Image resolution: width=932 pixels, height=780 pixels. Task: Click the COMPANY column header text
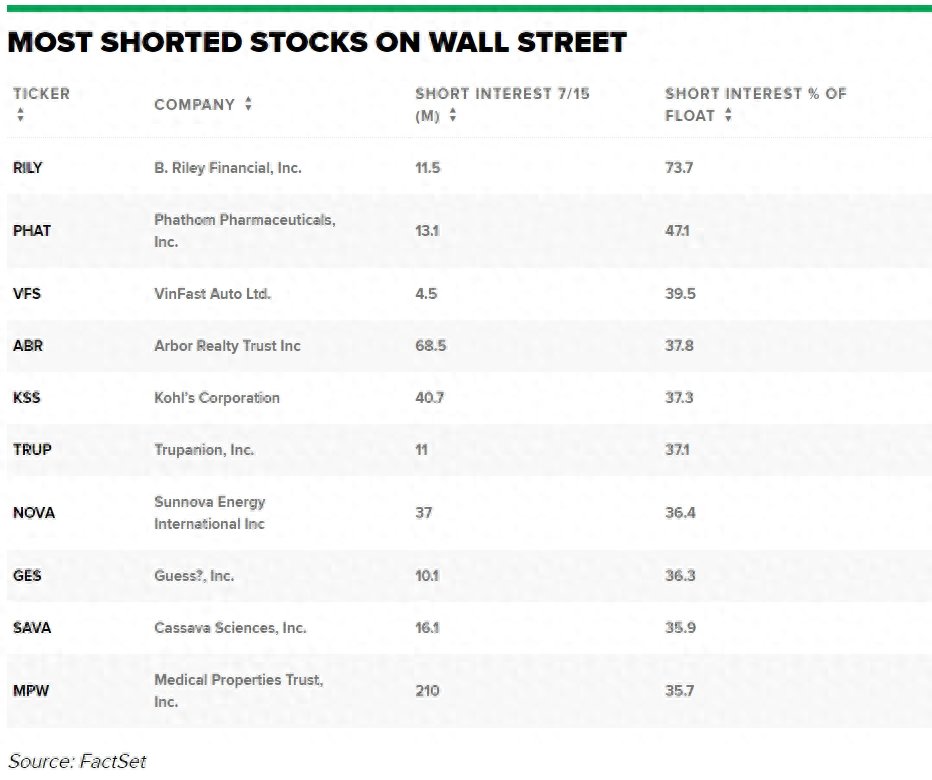coord(195,105)
